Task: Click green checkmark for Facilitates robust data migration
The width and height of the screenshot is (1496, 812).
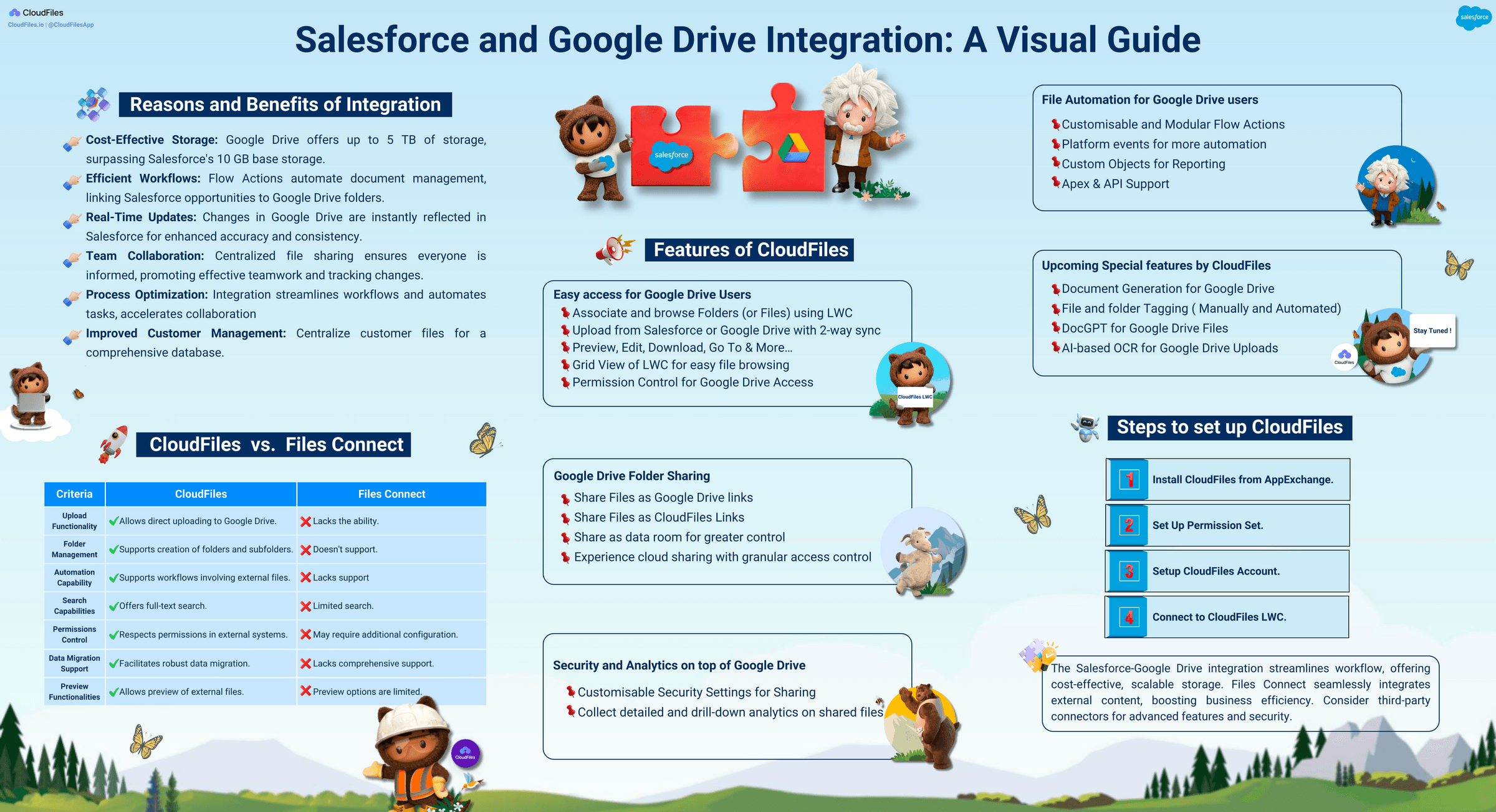Action: pos(113,664)
